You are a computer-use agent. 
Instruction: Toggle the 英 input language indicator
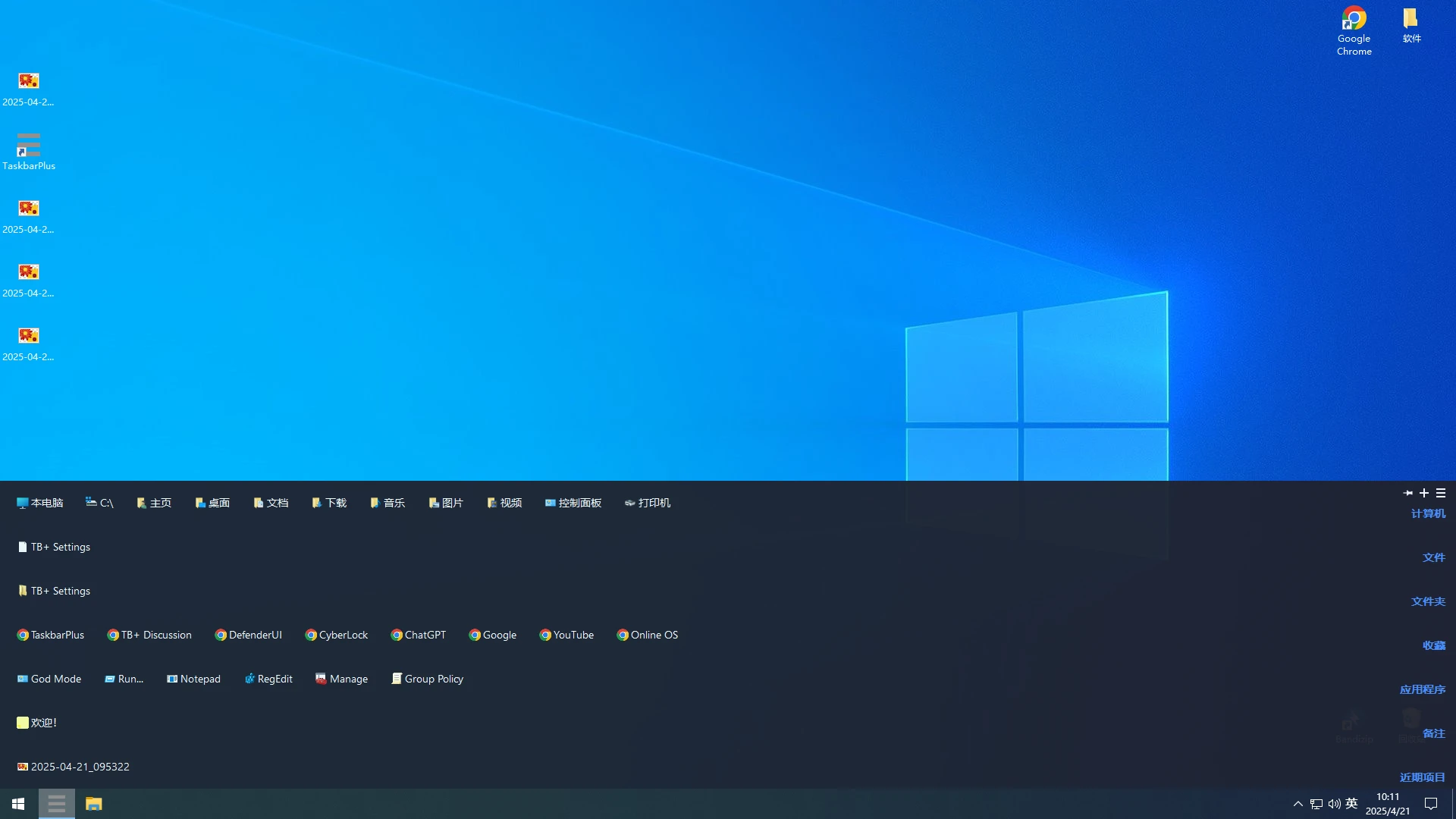tap(1351, 804)
